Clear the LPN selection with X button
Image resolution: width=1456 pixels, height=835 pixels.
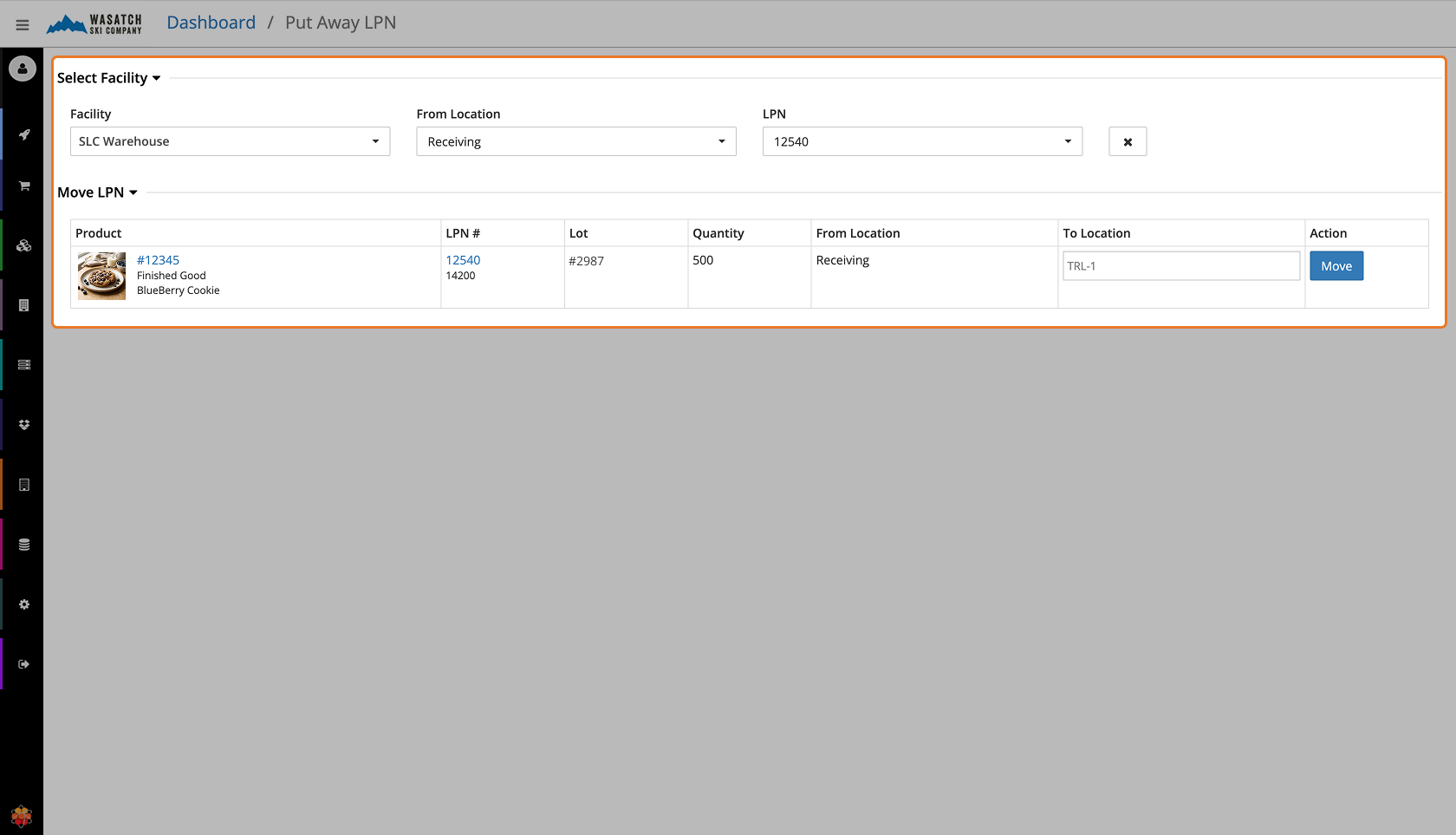1128,141
